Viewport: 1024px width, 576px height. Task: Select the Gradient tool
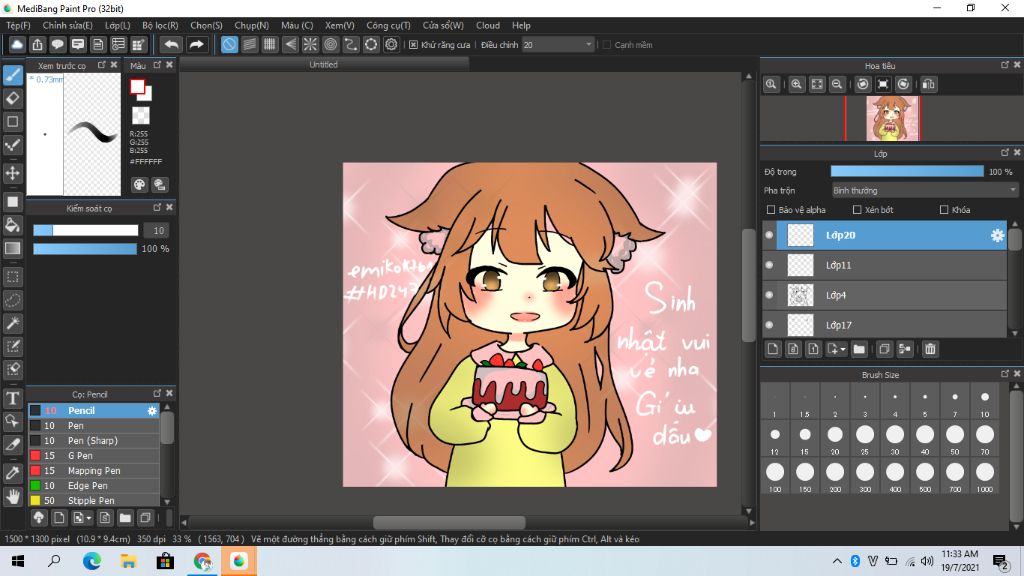tap(12, 248)
